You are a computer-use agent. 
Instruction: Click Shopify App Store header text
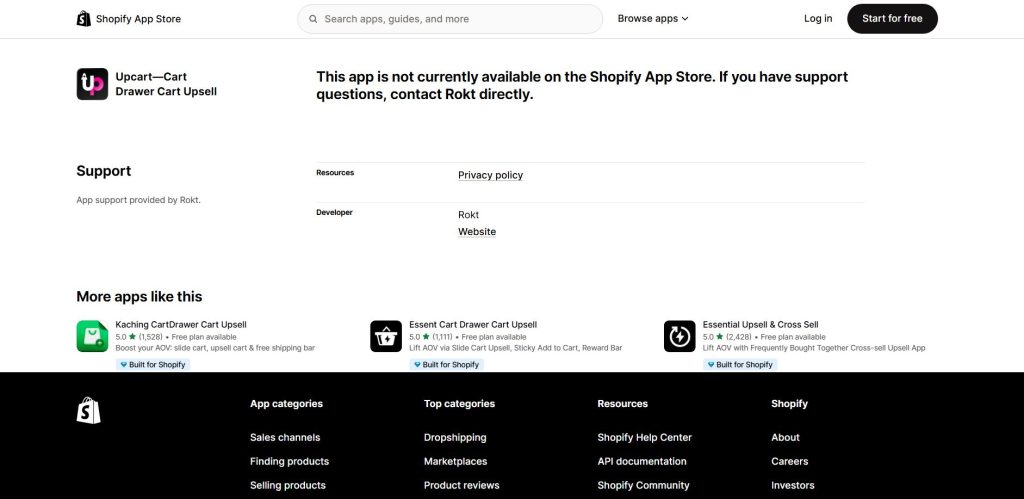(138, 18)
